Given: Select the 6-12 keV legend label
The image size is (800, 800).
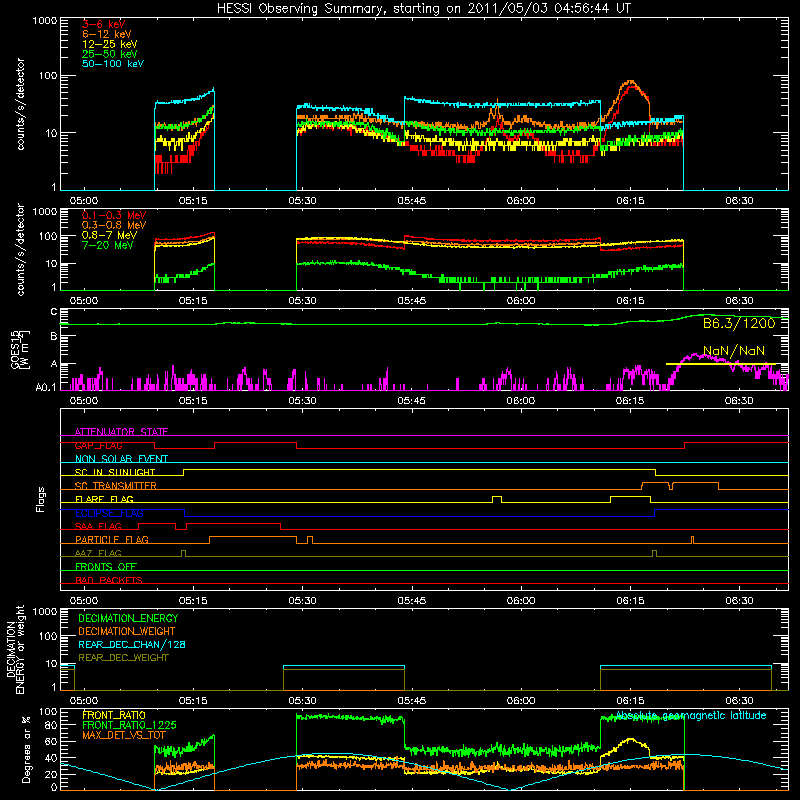Looking at the screenshot, I should coord(107,34).
